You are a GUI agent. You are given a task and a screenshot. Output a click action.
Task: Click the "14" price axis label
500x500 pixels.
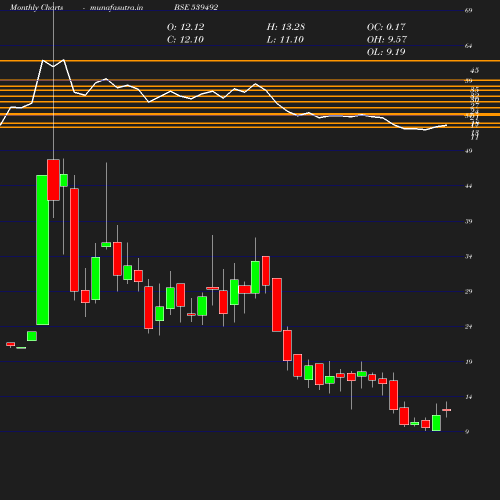pyautogui.click(x=468, y=397)
